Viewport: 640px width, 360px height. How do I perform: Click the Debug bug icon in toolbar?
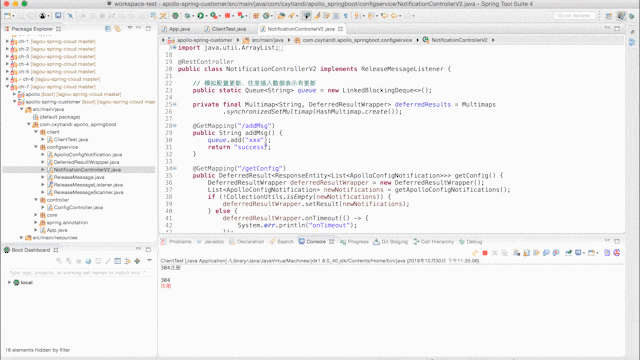coord(187,16)
